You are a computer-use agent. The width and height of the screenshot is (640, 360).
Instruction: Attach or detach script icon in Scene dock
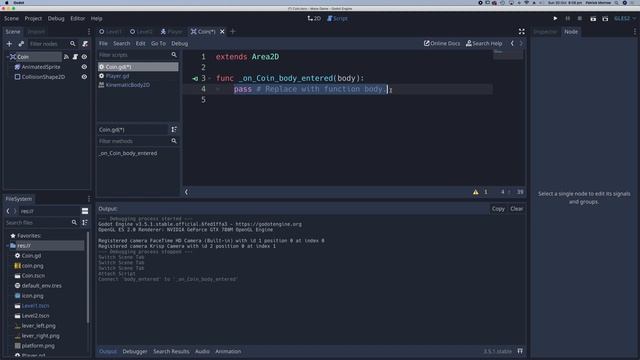pos(85,44)
